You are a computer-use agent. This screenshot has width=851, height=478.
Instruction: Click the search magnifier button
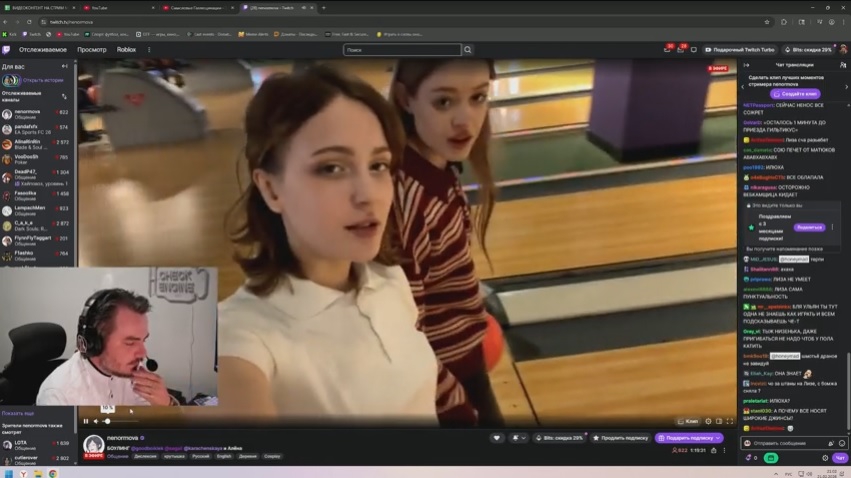tap(467, 50)
